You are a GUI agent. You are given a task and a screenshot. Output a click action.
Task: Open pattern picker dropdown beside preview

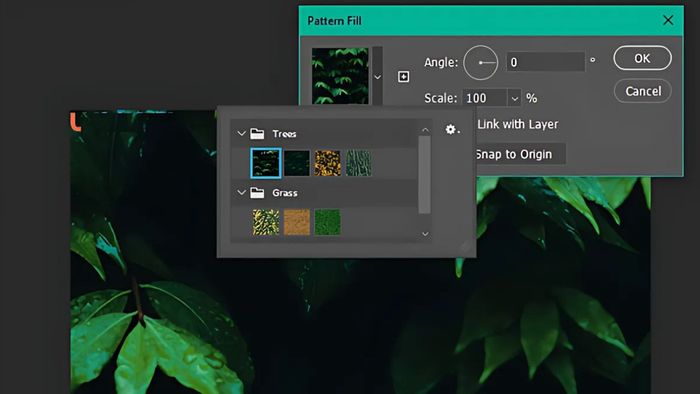pyautogui.click(x=377, y=77)
